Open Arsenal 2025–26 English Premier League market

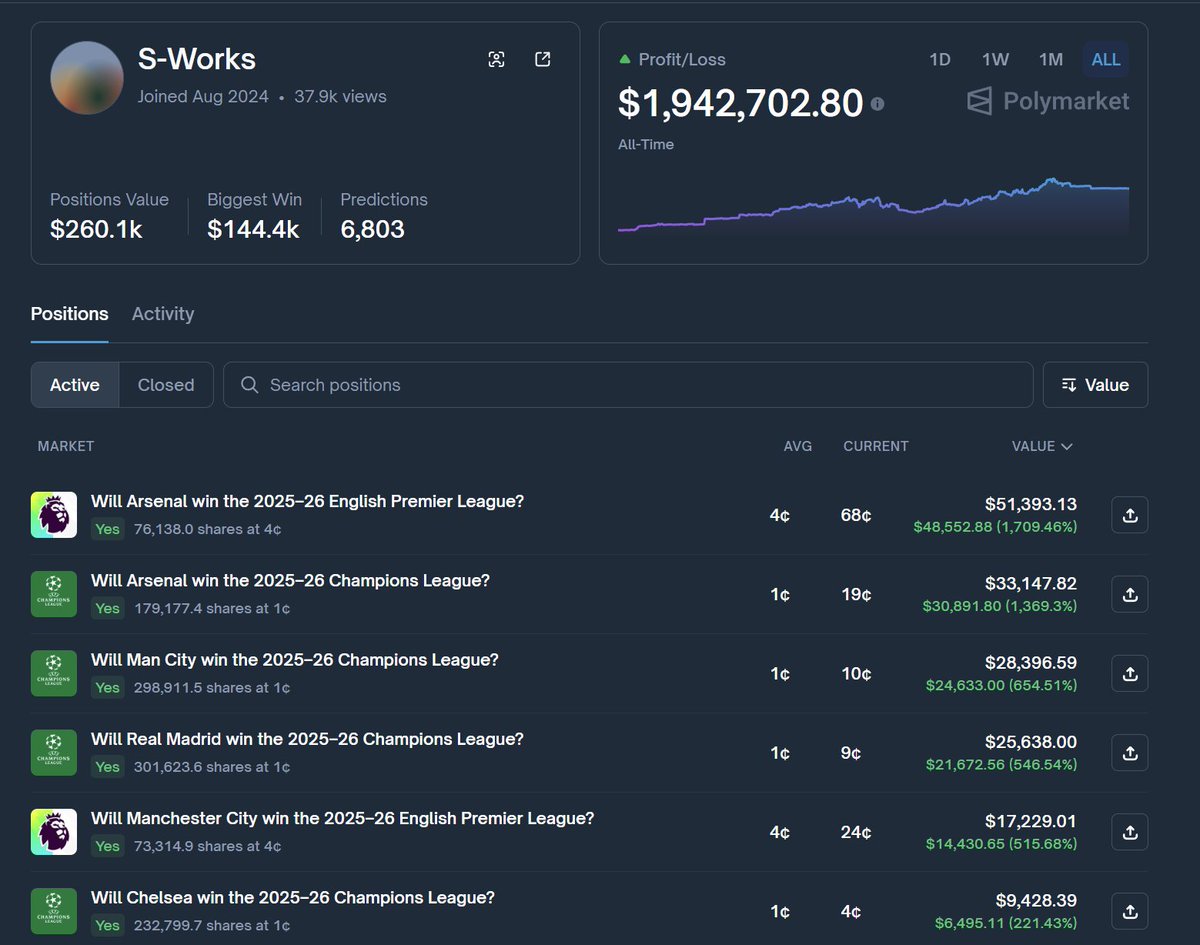308,501
